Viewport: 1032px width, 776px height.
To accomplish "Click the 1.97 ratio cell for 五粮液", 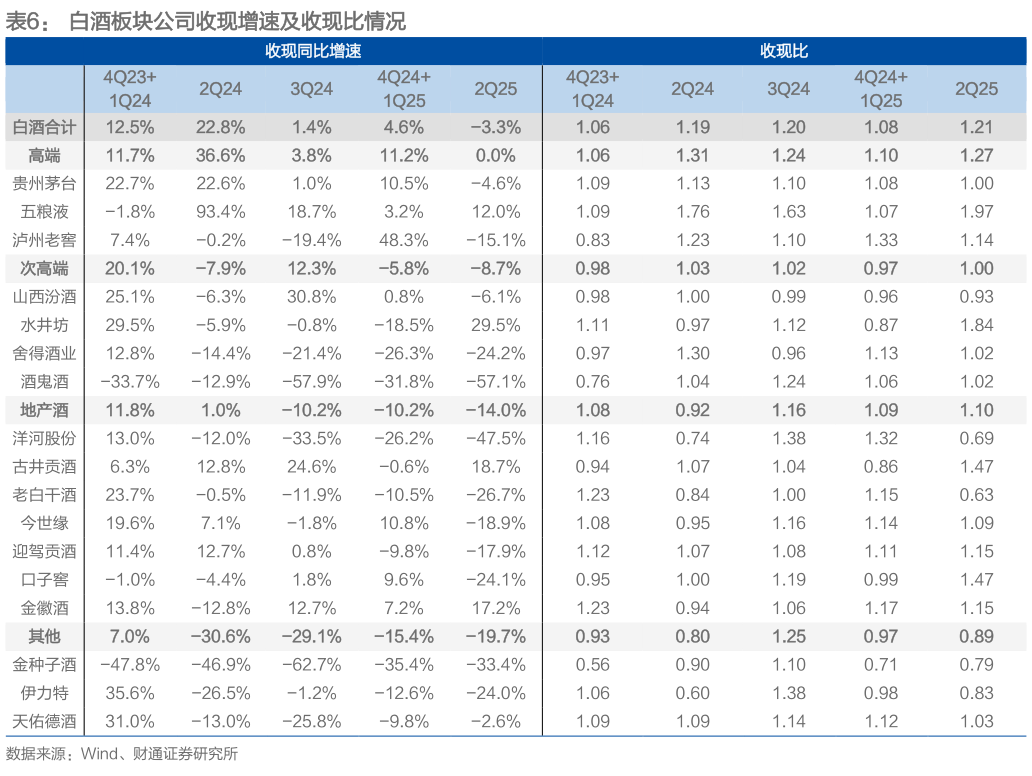I will pos(975,212).
